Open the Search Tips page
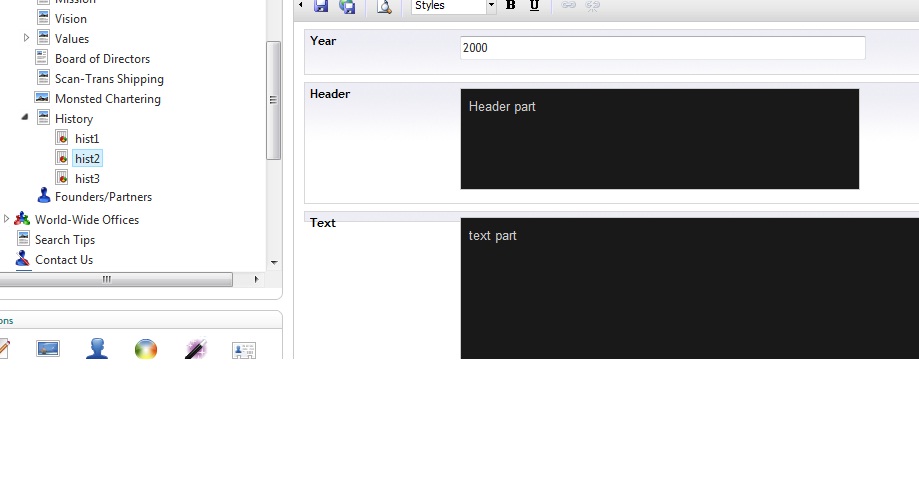The image size is (919, 480). tap(64, 240)
